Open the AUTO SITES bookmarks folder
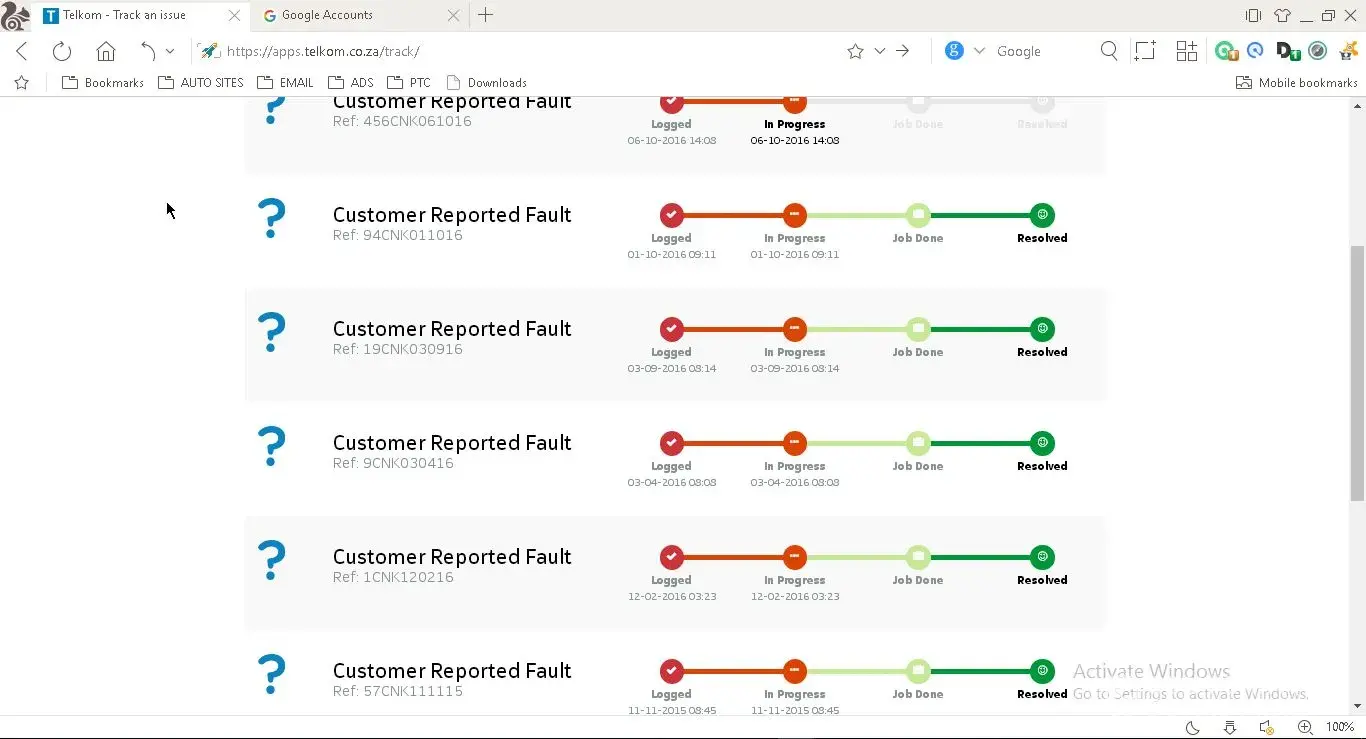This screenshot has width=1366, height=739. (x=201, y=83)
